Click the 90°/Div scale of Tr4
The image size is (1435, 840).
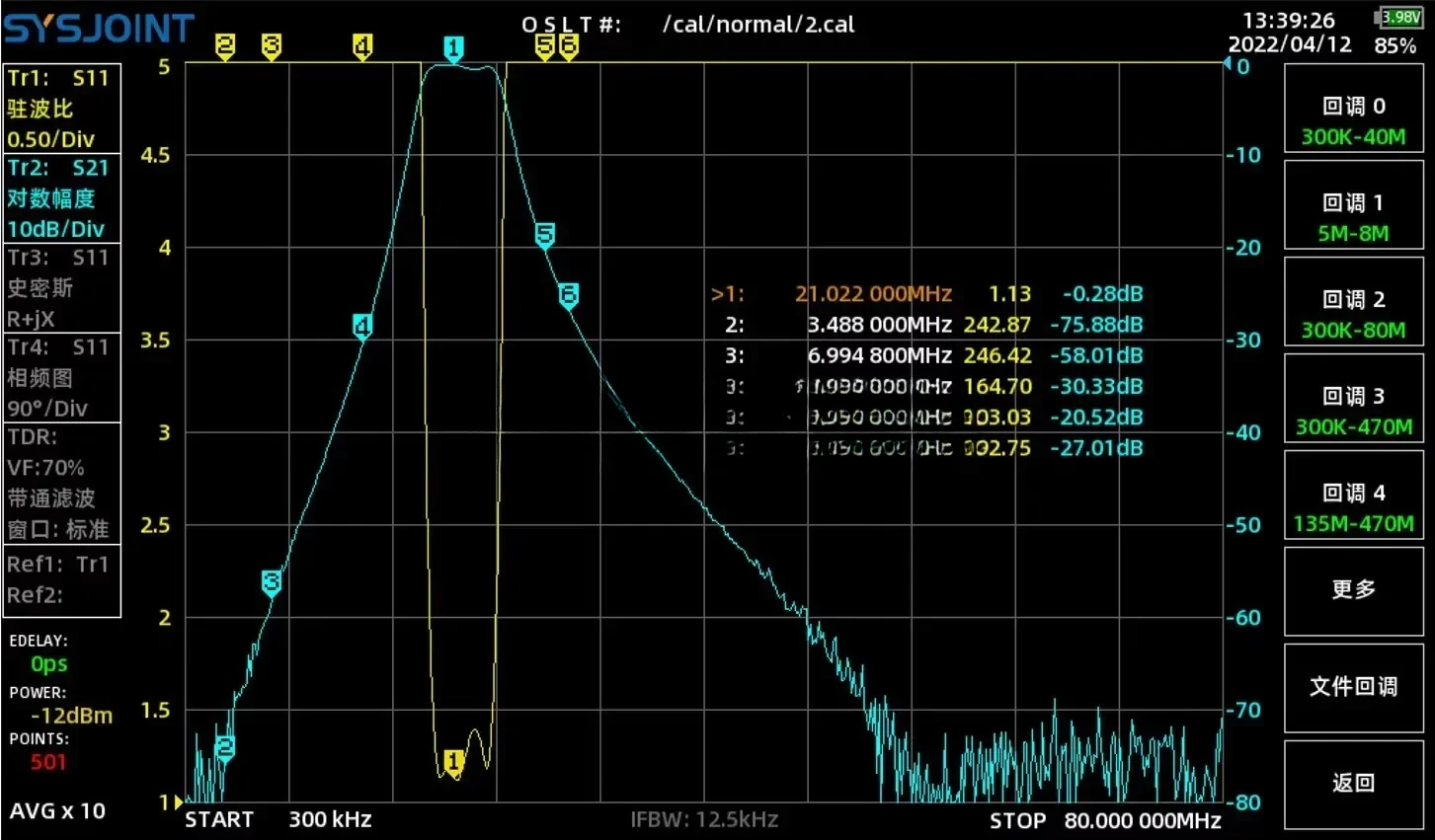coord(47,409)
